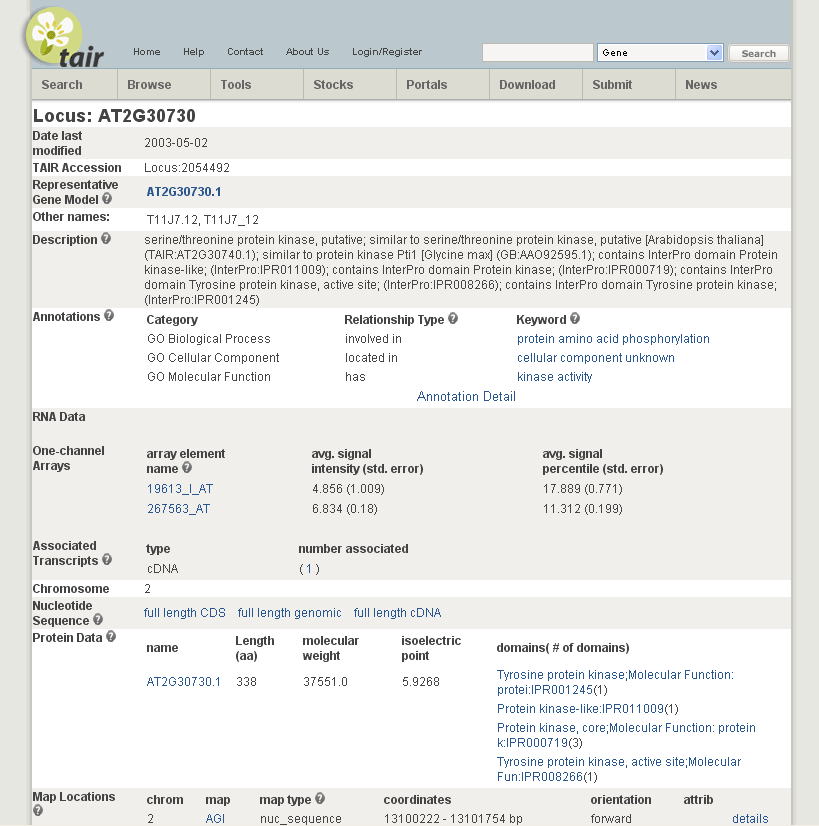Click help icon next to Keyword heading
819x826 pixels.
(x=575, y=319)
